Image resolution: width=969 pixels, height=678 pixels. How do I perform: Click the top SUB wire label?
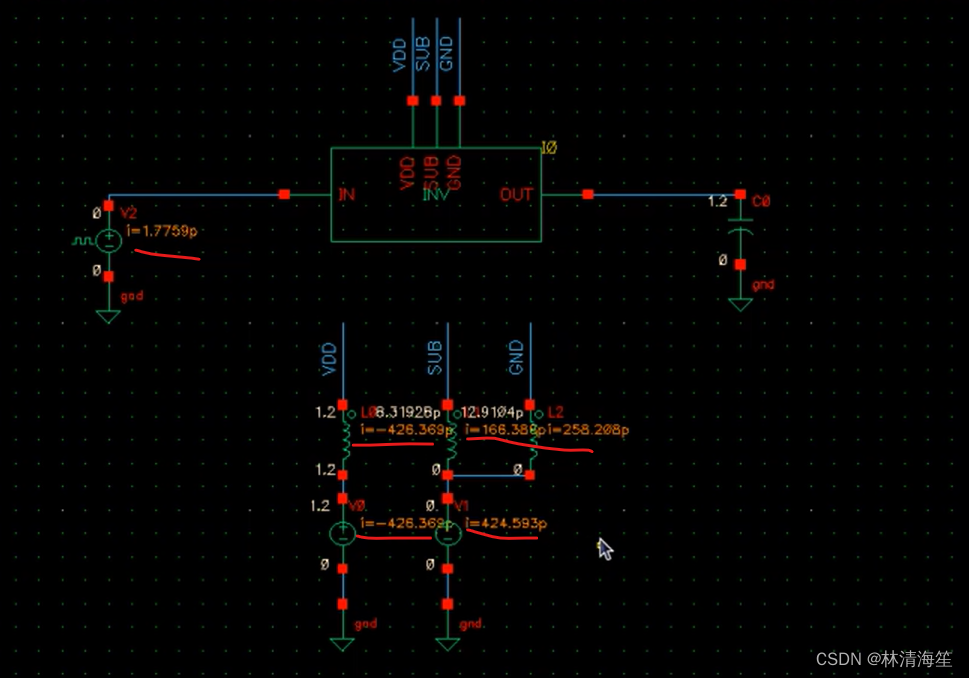(423, 54)
